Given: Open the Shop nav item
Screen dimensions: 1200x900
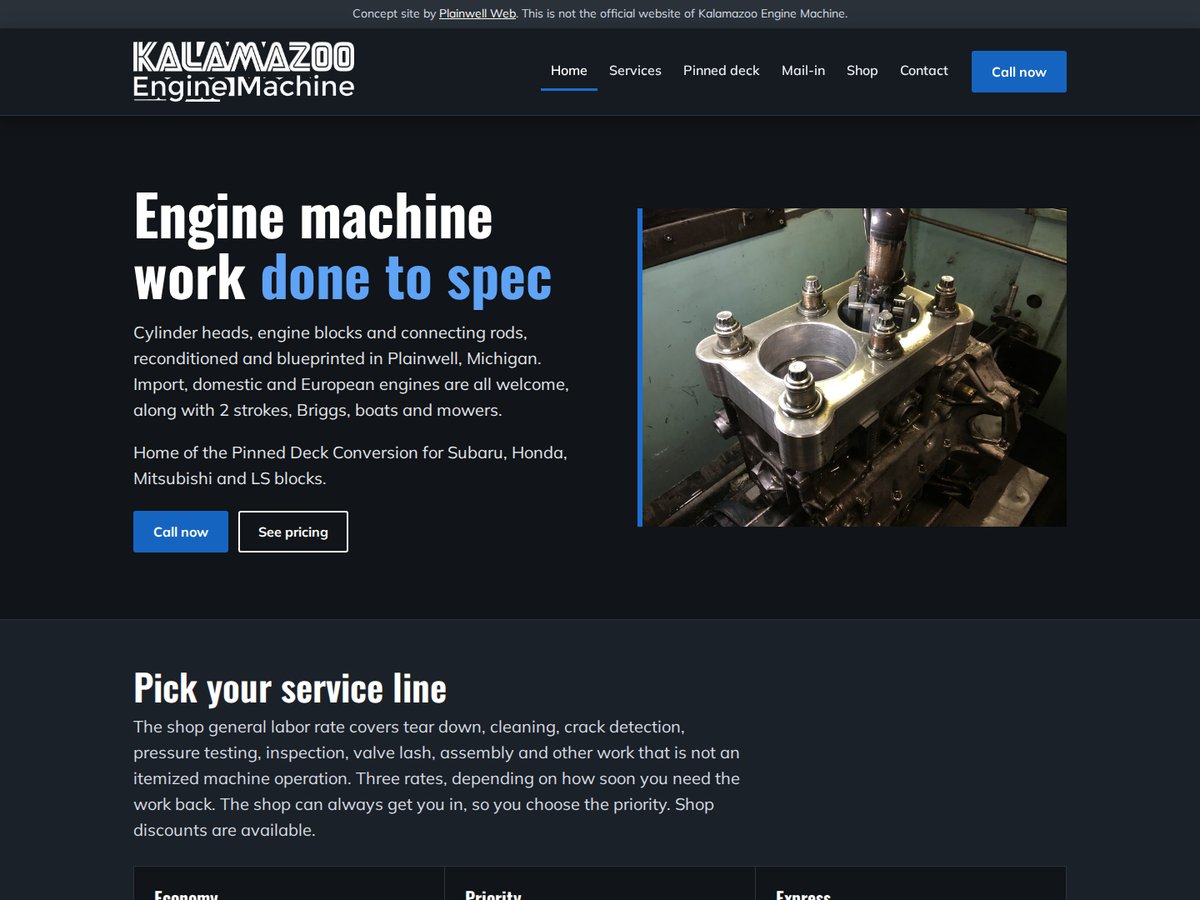Looking at the screenshot, I should tap(862, 71).
